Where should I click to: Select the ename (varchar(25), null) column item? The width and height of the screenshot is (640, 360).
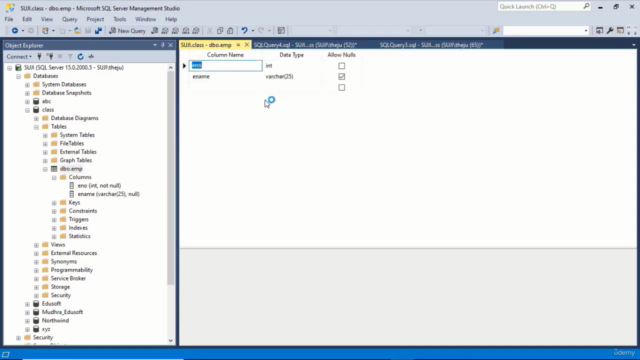109,194
